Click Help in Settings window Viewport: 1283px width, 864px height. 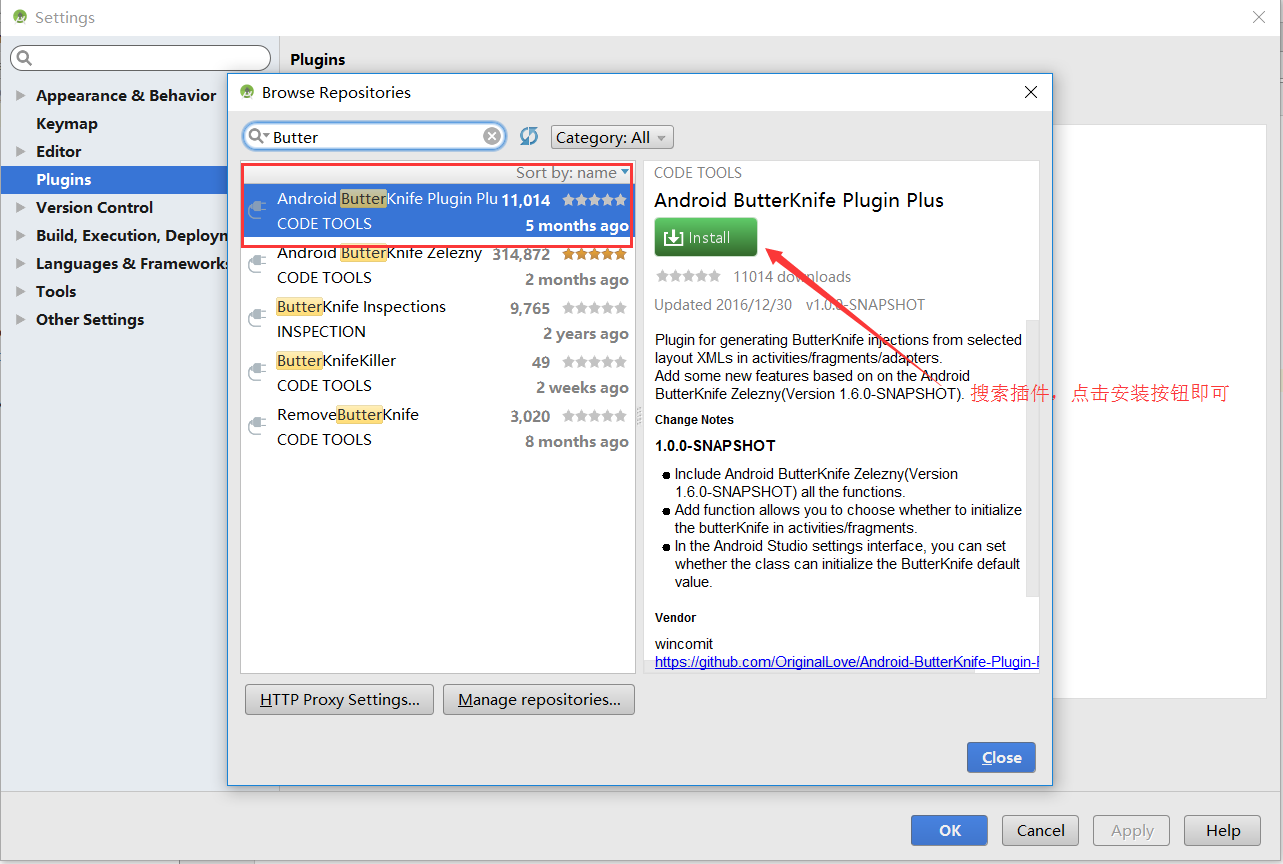tap(1222, 830)
